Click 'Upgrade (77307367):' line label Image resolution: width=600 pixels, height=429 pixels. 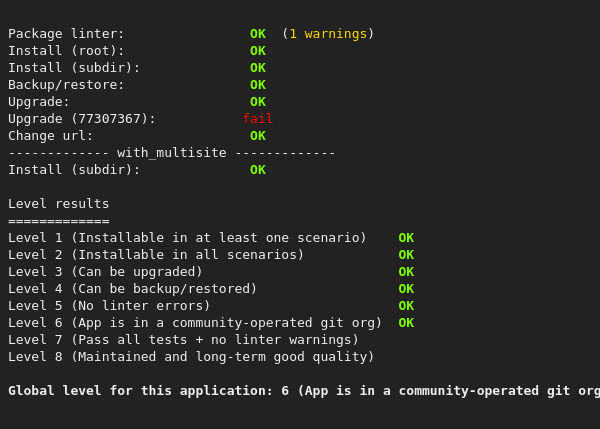[x=82, y=119]
